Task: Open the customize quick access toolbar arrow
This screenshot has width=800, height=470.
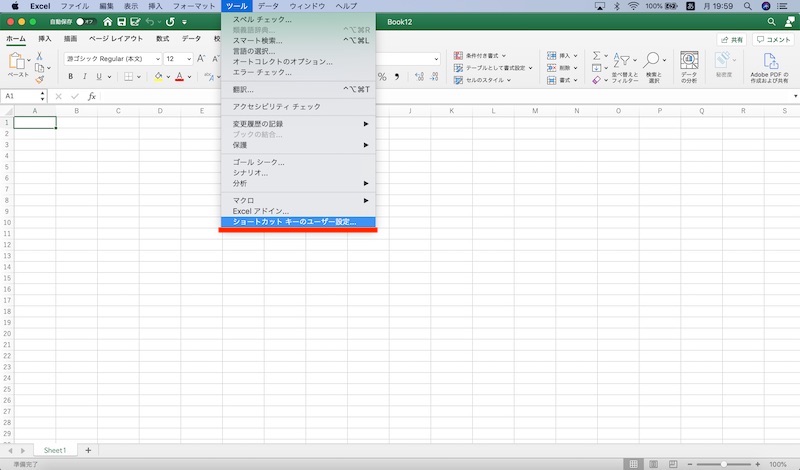Action: click(184, 22)
